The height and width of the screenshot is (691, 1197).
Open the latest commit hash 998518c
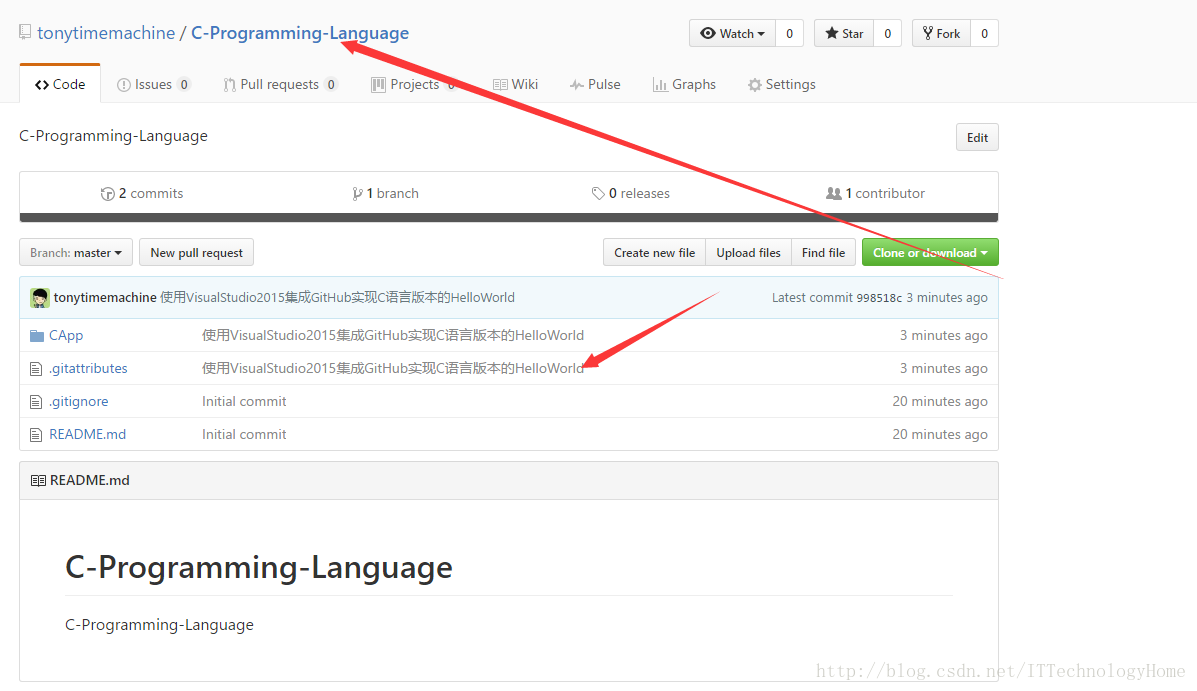879,298
